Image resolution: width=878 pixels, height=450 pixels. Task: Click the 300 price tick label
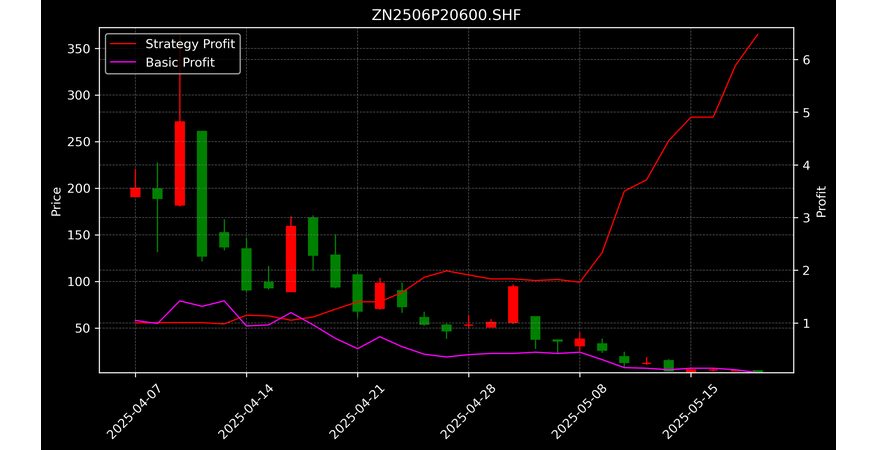[78, 95]
